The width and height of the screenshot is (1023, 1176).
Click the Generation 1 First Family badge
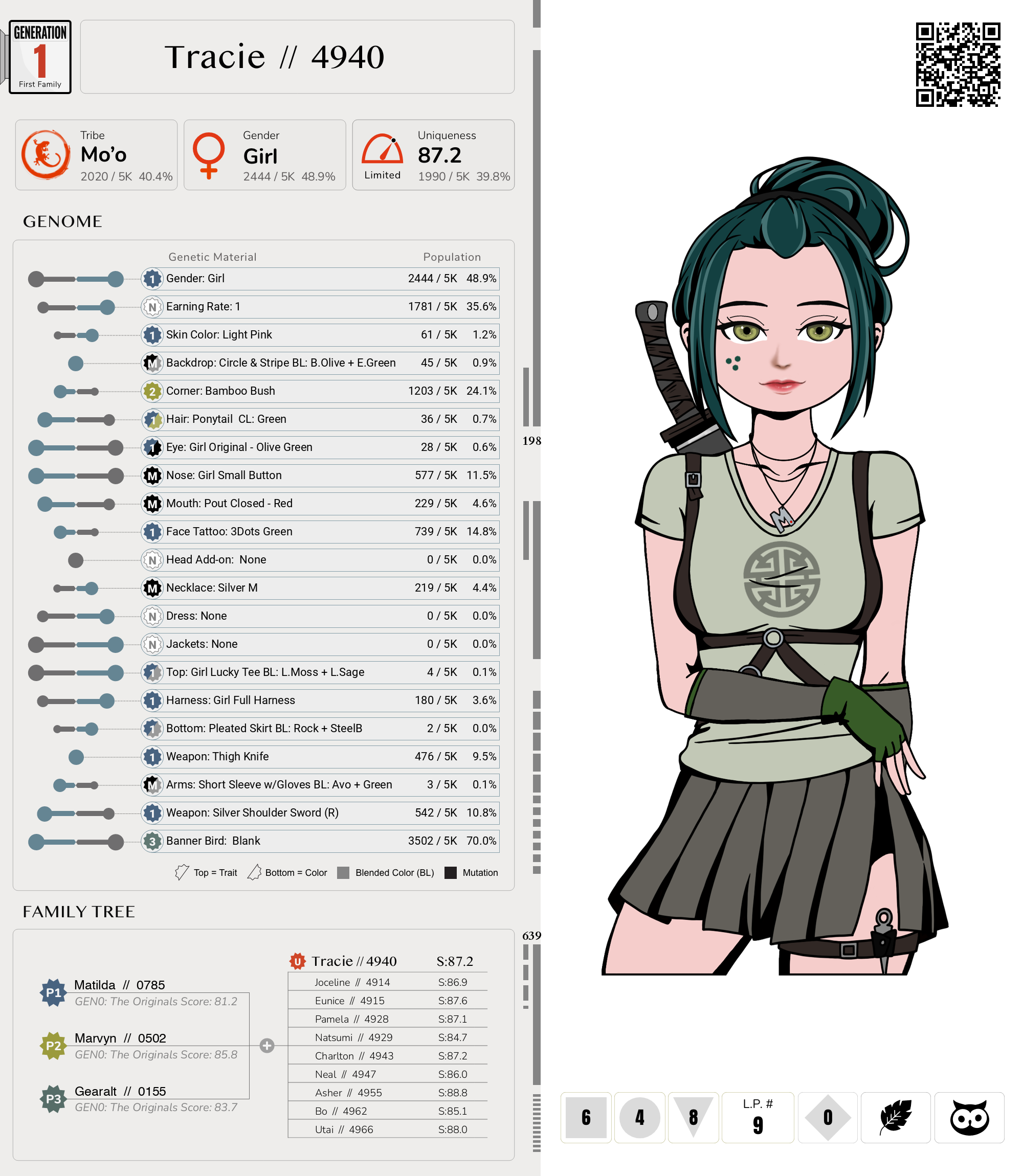pyautogui.click(x=40, y=57)
